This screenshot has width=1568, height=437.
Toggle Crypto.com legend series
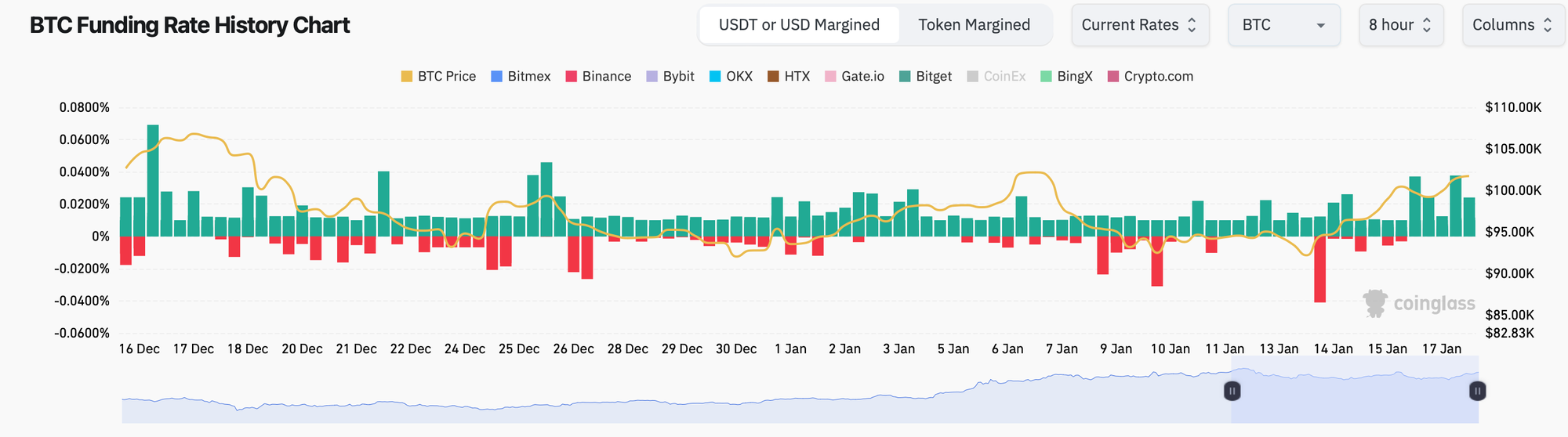[1150, 76]
